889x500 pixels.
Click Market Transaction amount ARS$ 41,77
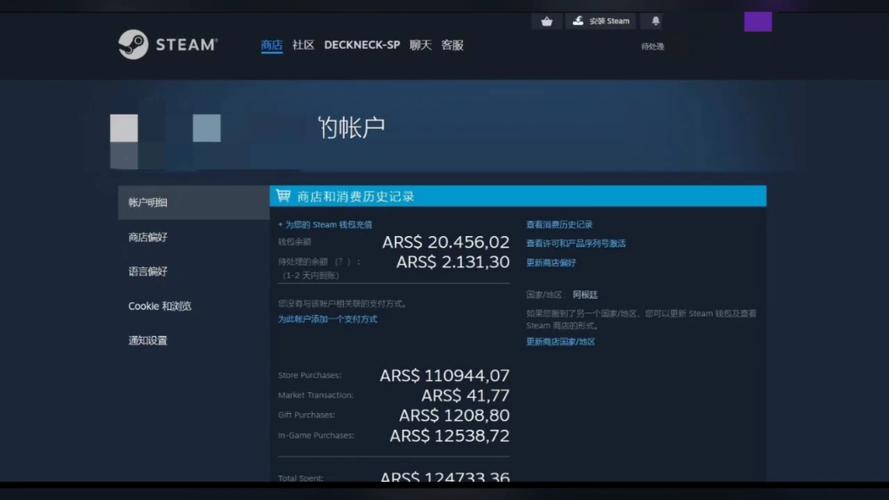click(x=465, y=395)
